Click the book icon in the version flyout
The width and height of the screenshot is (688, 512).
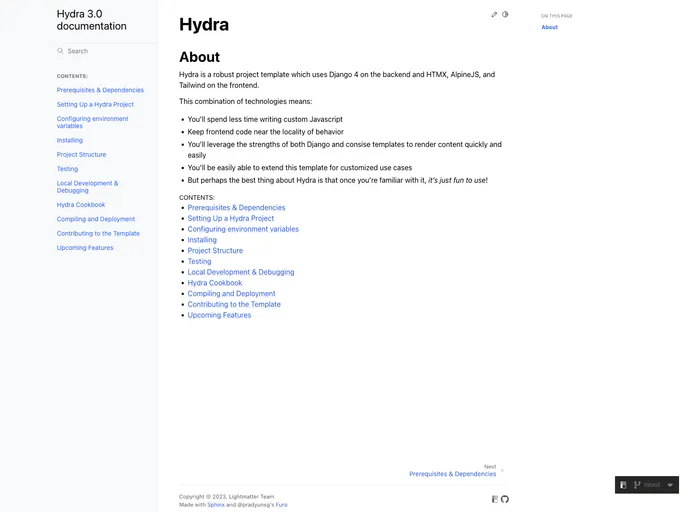click(623, 485)
